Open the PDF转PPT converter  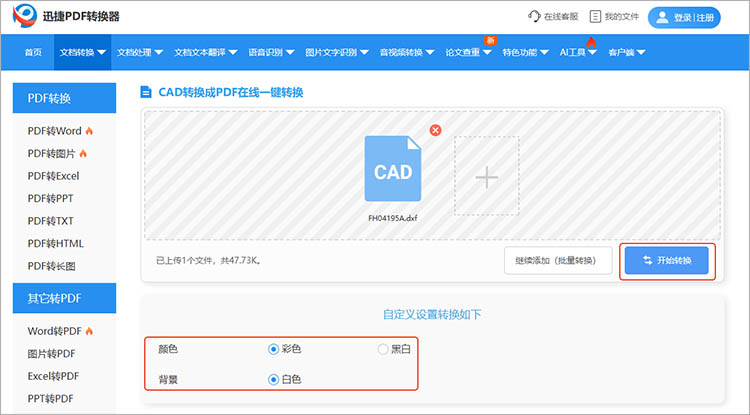[x=50, y=198]
